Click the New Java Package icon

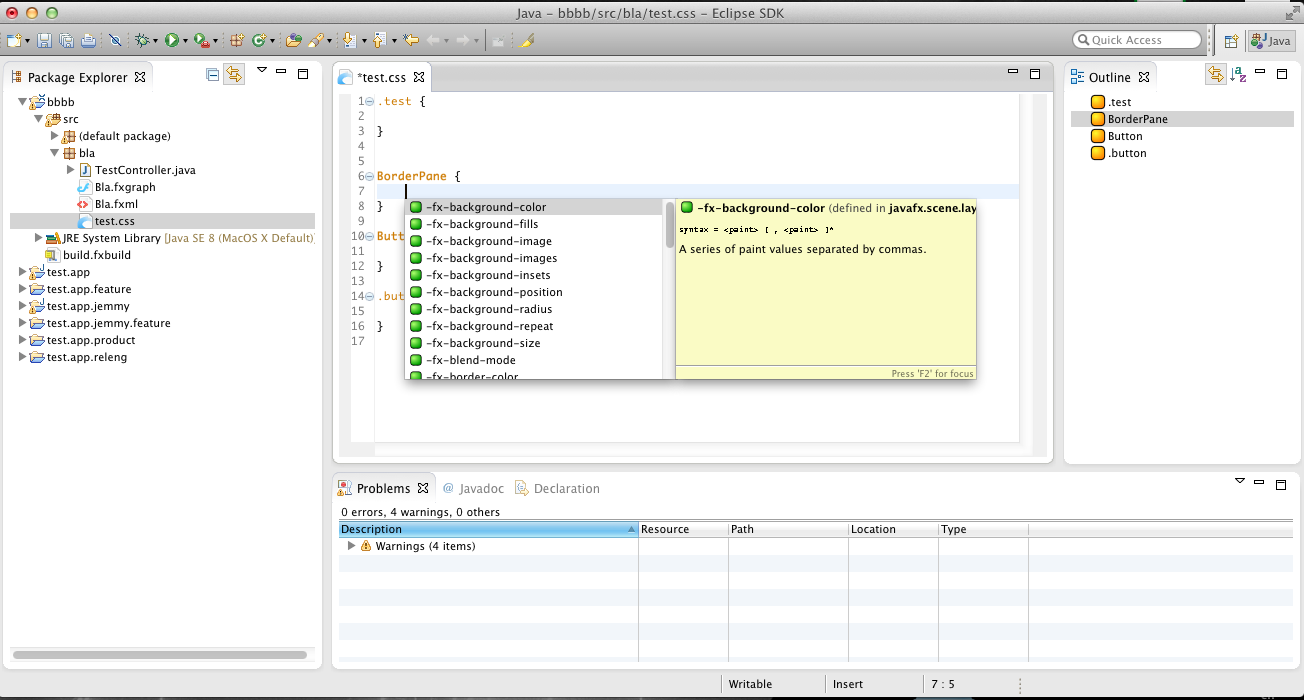pyautogui.click(x=237, y=40)
